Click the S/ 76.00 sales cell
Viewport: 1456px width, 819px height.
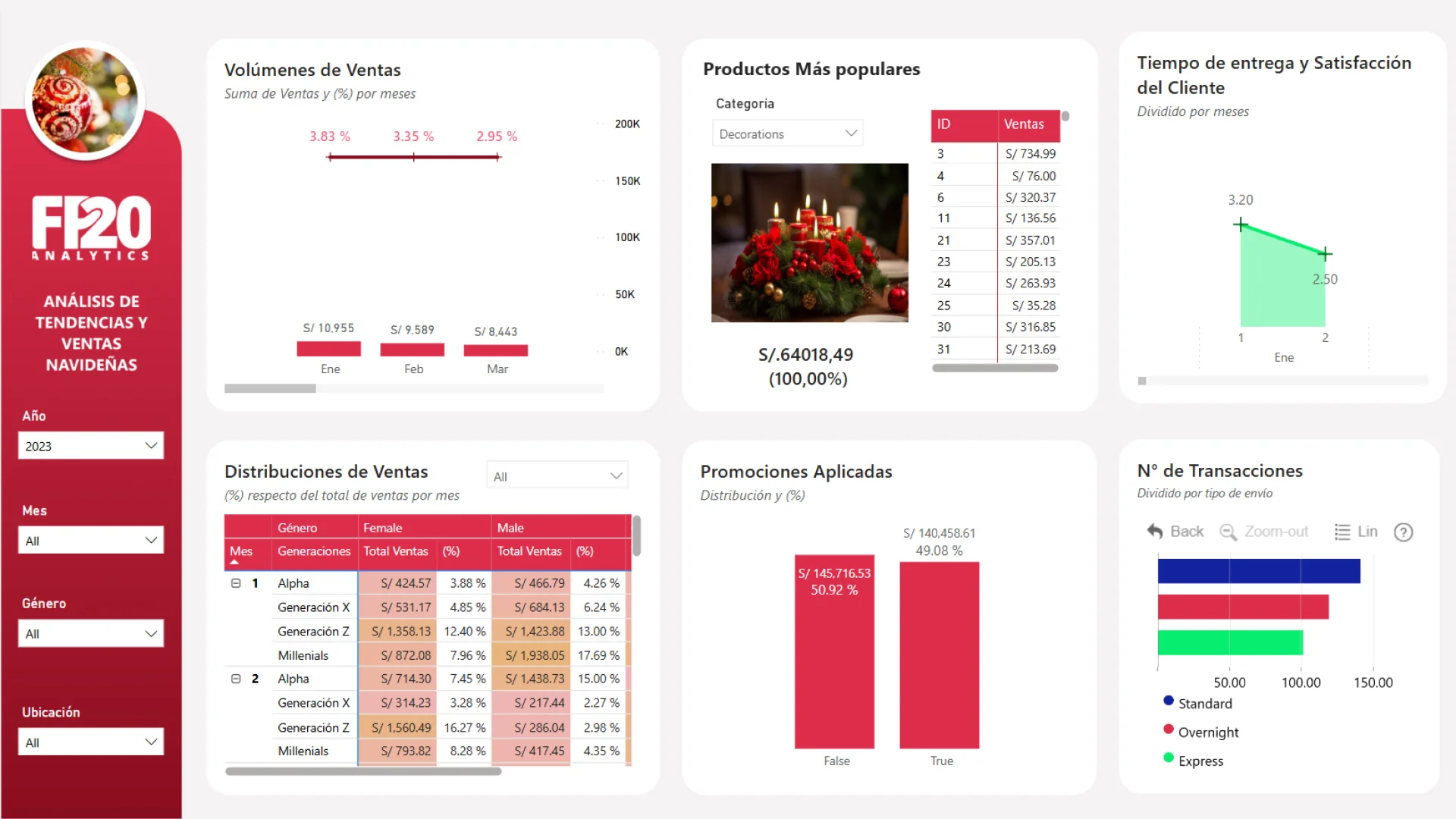pos(1034,176)
